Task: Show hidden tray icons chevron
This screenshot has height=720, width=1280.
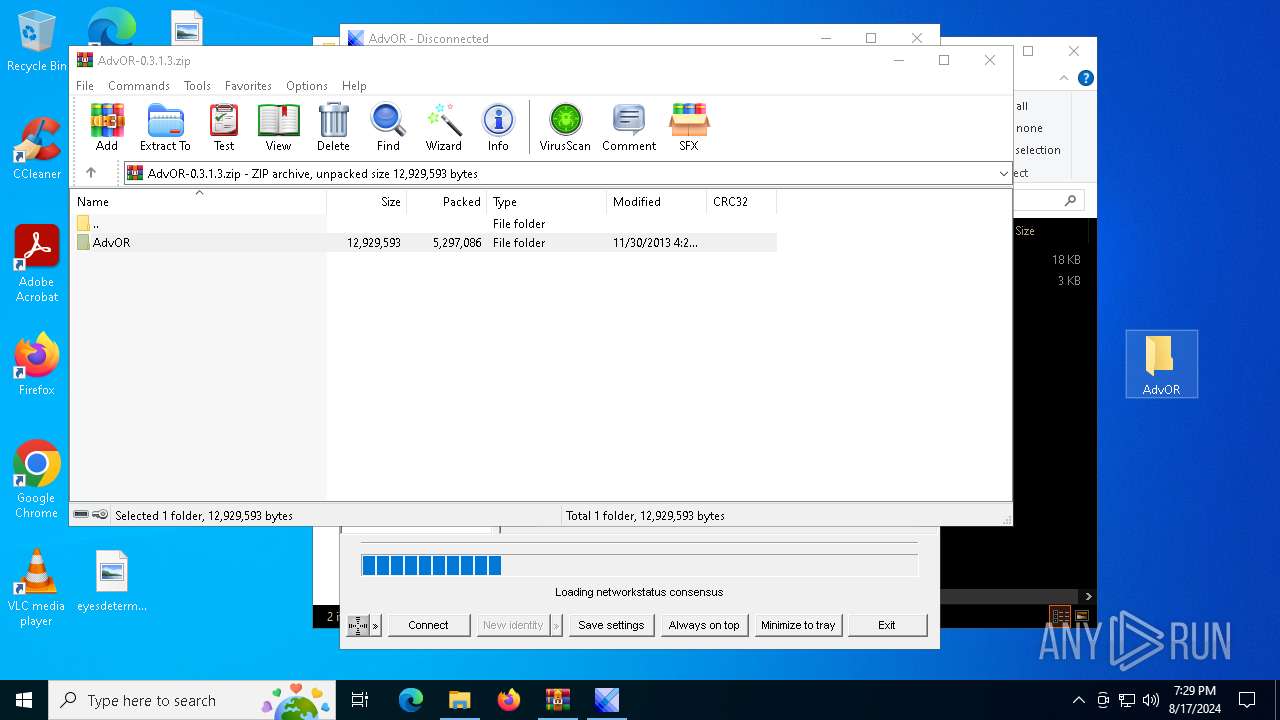Action: coord(1078,700)
